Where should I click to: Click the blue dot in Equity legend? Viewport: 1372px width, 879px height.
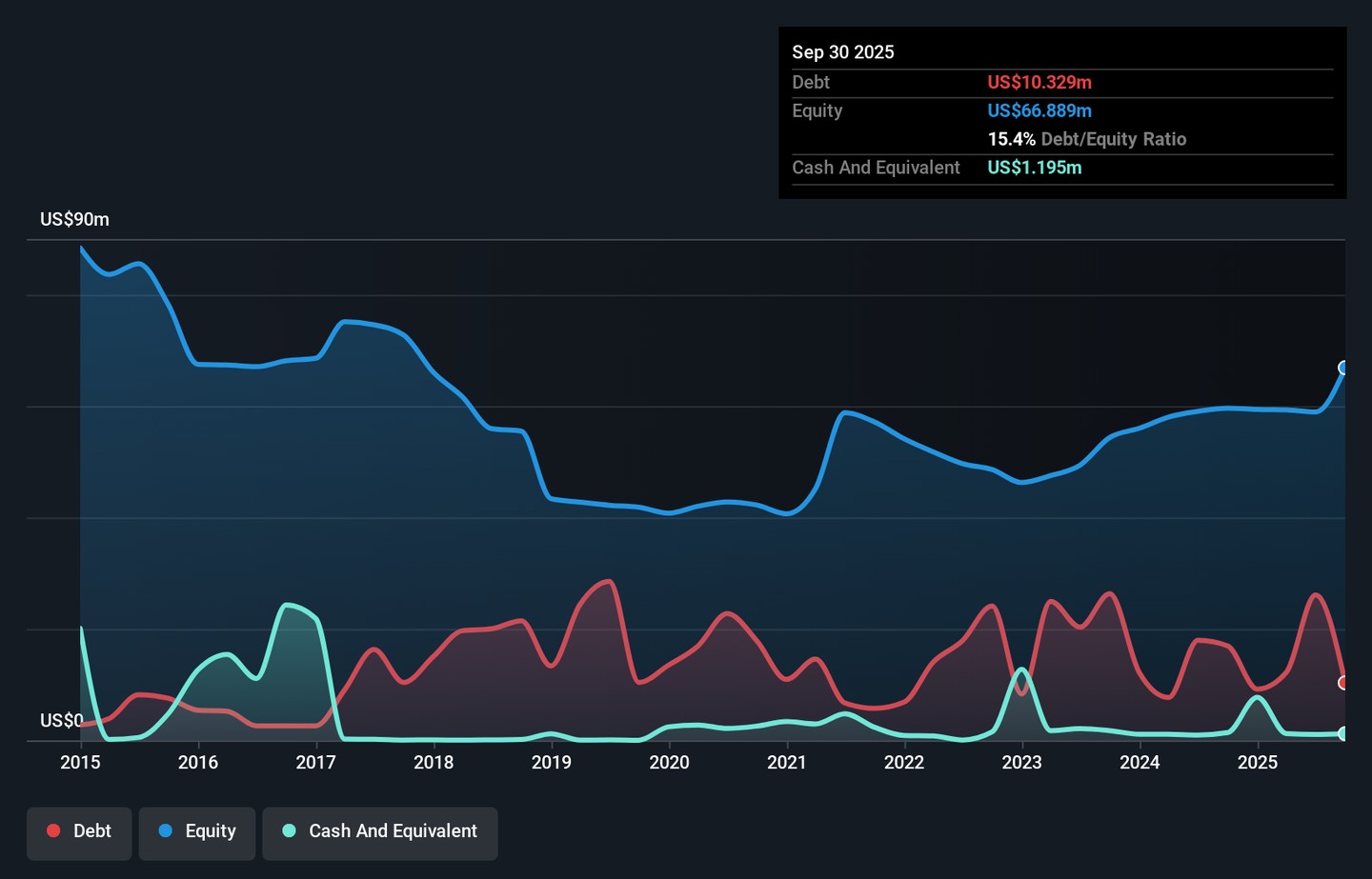coord(166,831)
